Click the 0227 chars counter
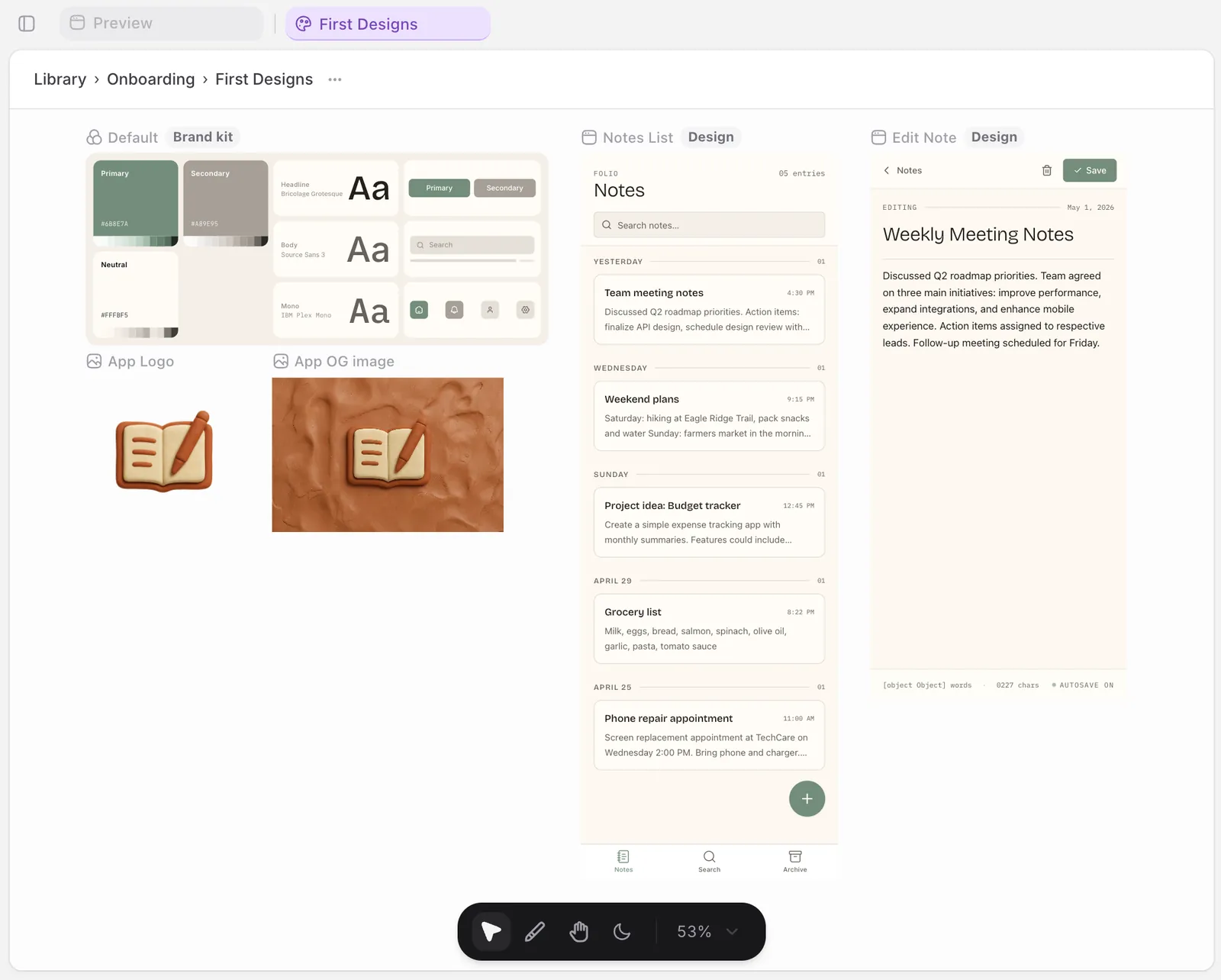Image resolution: width=1221 pixels, height=980 pixels. point(1017,685)
